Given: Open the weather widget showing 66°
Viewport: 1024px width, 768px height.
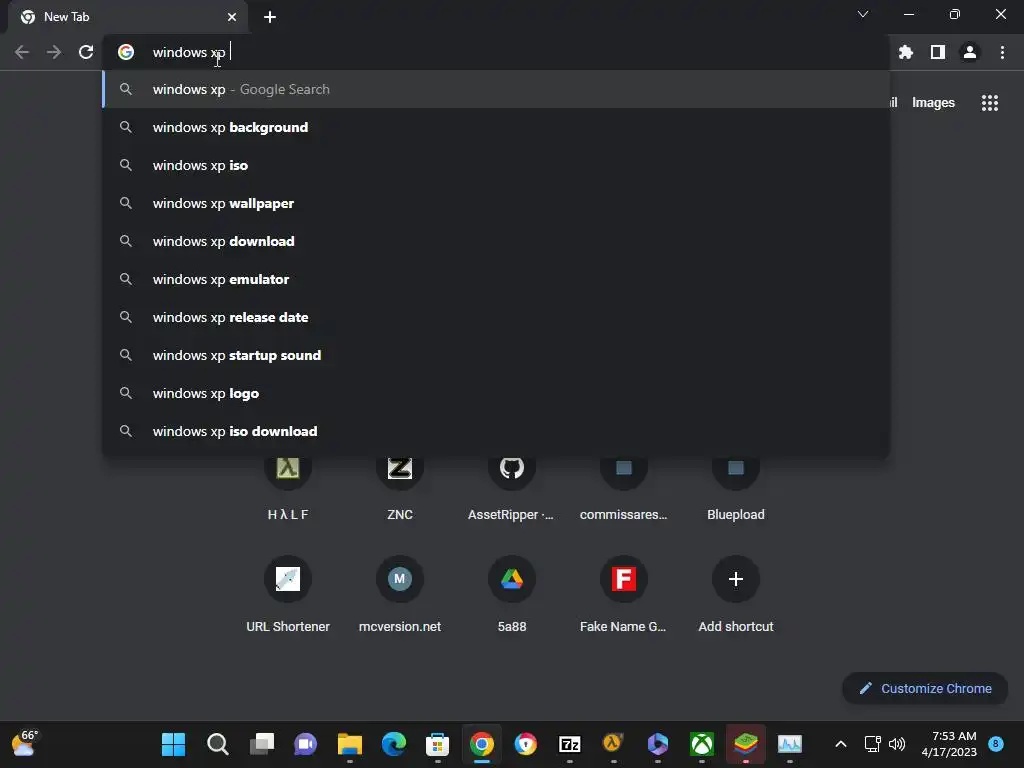Looking at the screenshot, I should click(x=25, y=744).
